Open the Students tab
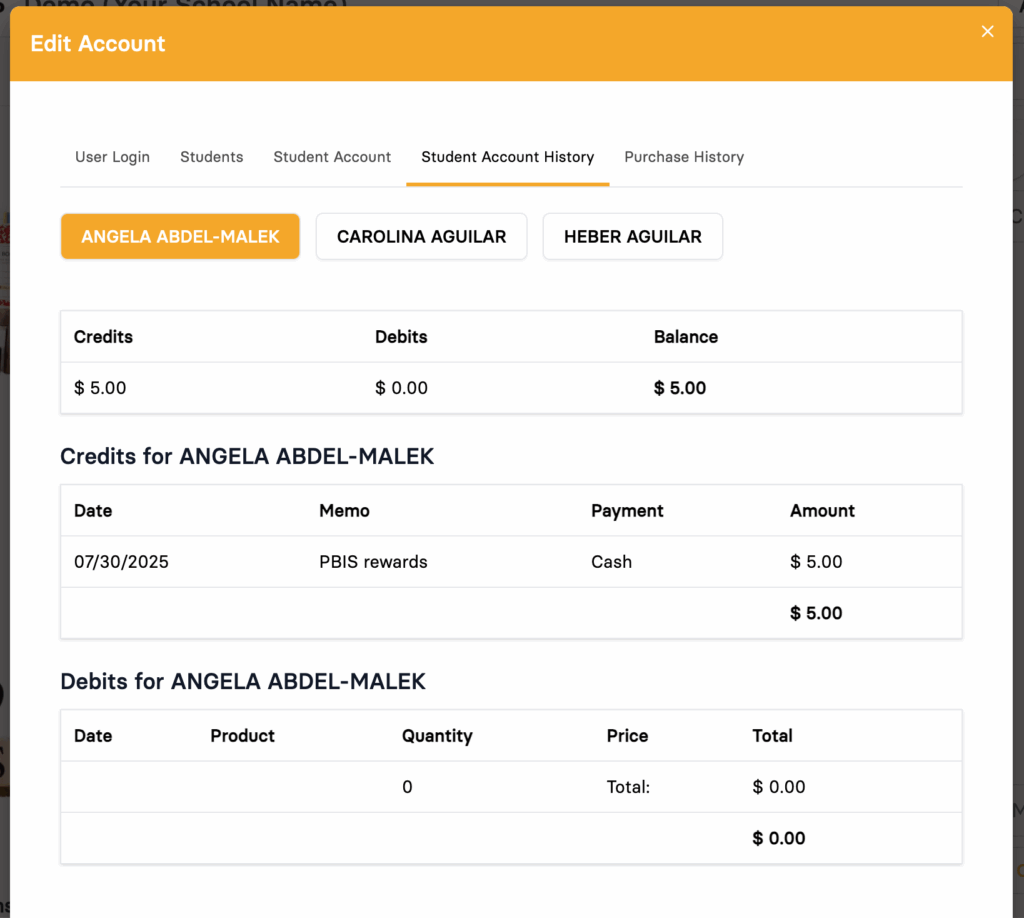Screen dimensions: 1024x918 pyautogui.click(x=212, y=157)
